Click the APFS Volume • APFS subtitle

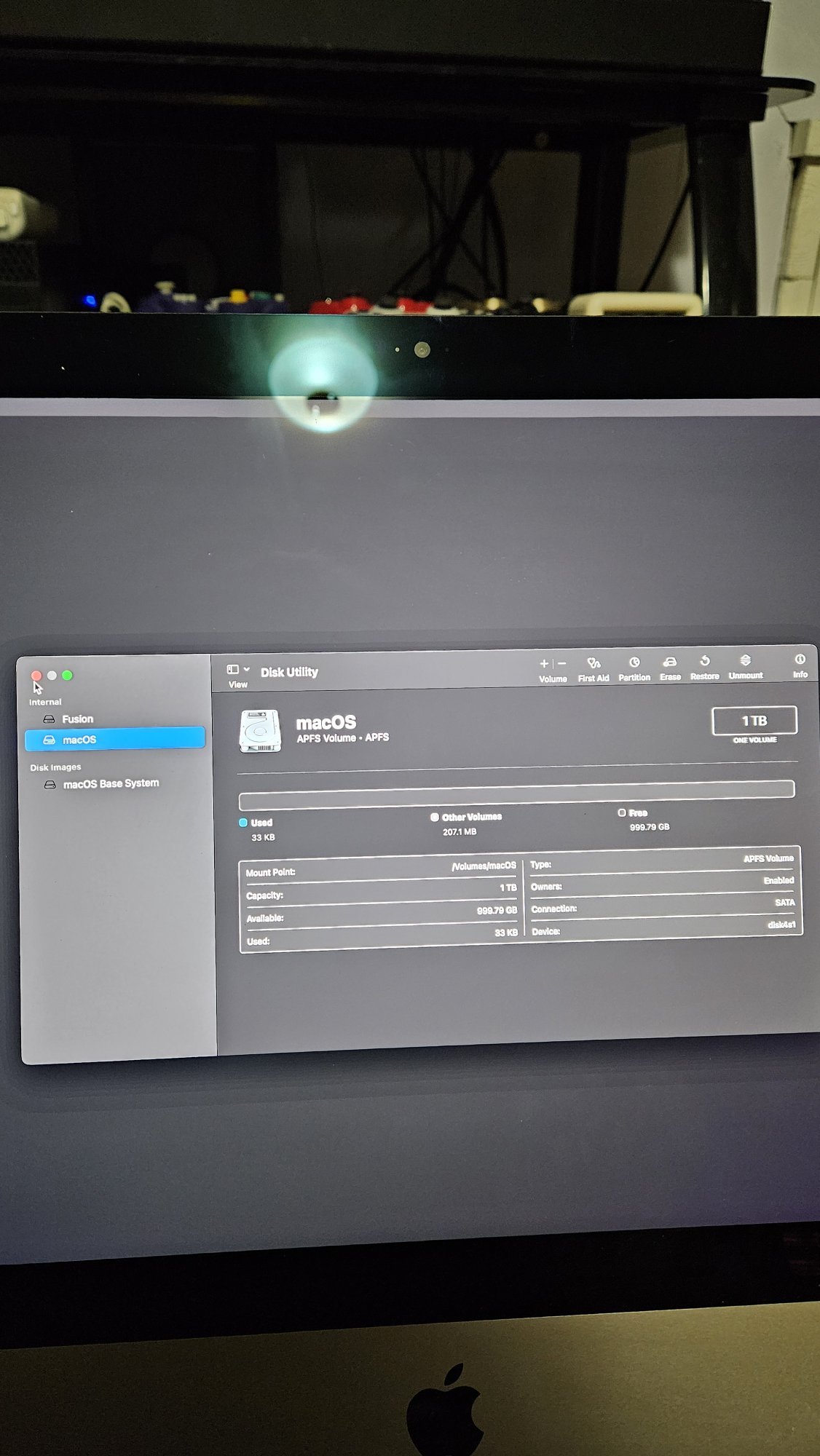tap(342, 737)
